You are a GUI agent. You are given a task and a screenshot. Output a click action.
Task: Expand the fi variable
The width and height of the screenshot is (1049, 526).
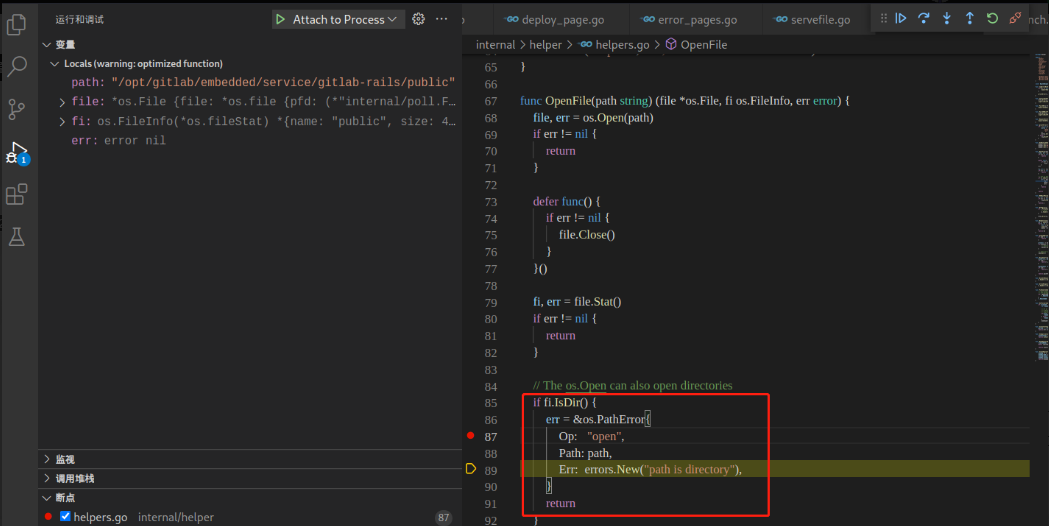tap(62, 122)
